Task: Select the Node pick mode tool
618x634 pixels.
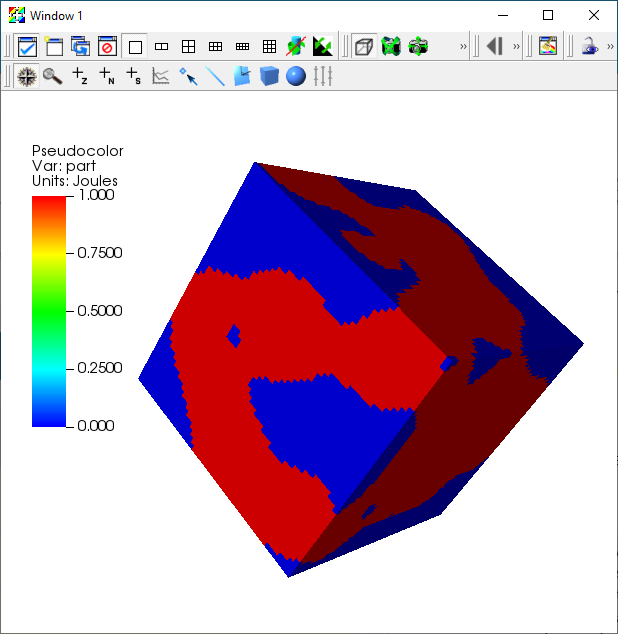Action: click(107, 76)
